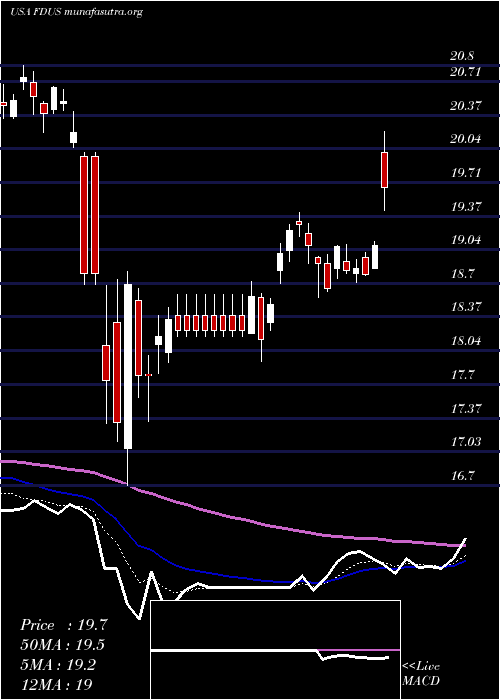Click the 20.71 price axis label
The image size is (500, 700).
465,72
